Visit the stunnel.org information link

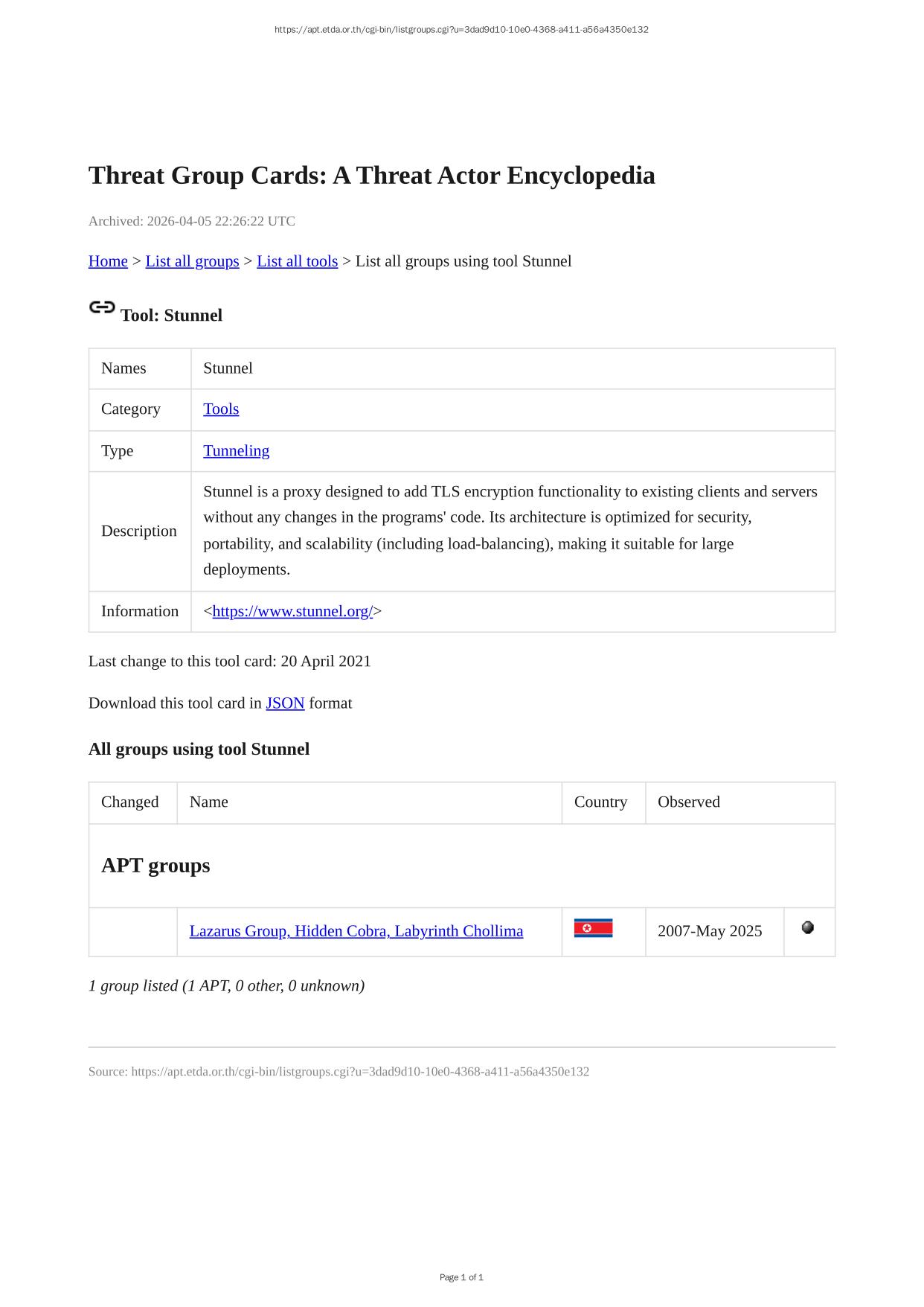(292, 612)
